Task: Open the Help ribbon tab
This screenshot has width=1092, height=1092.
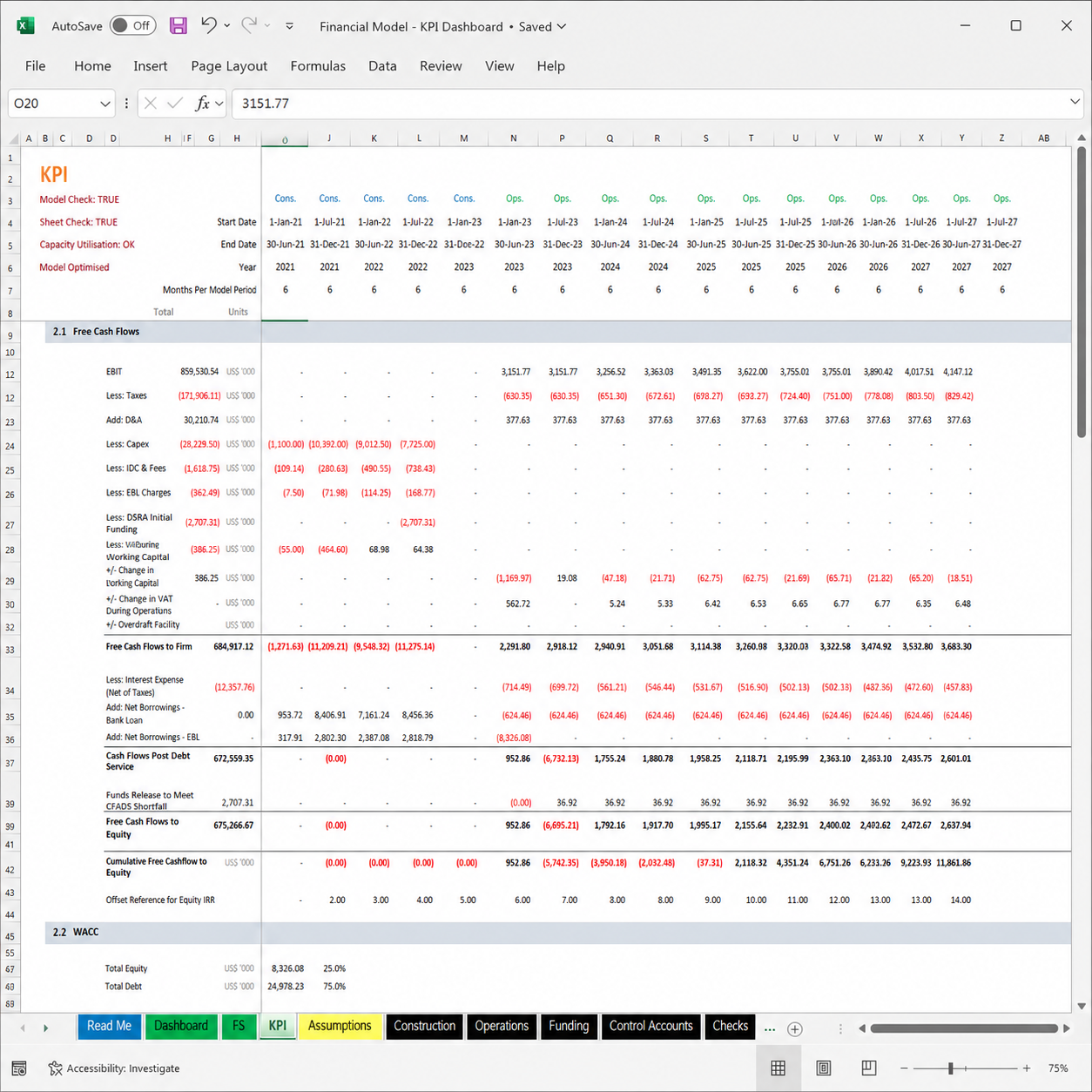Action: click(550, 66)
